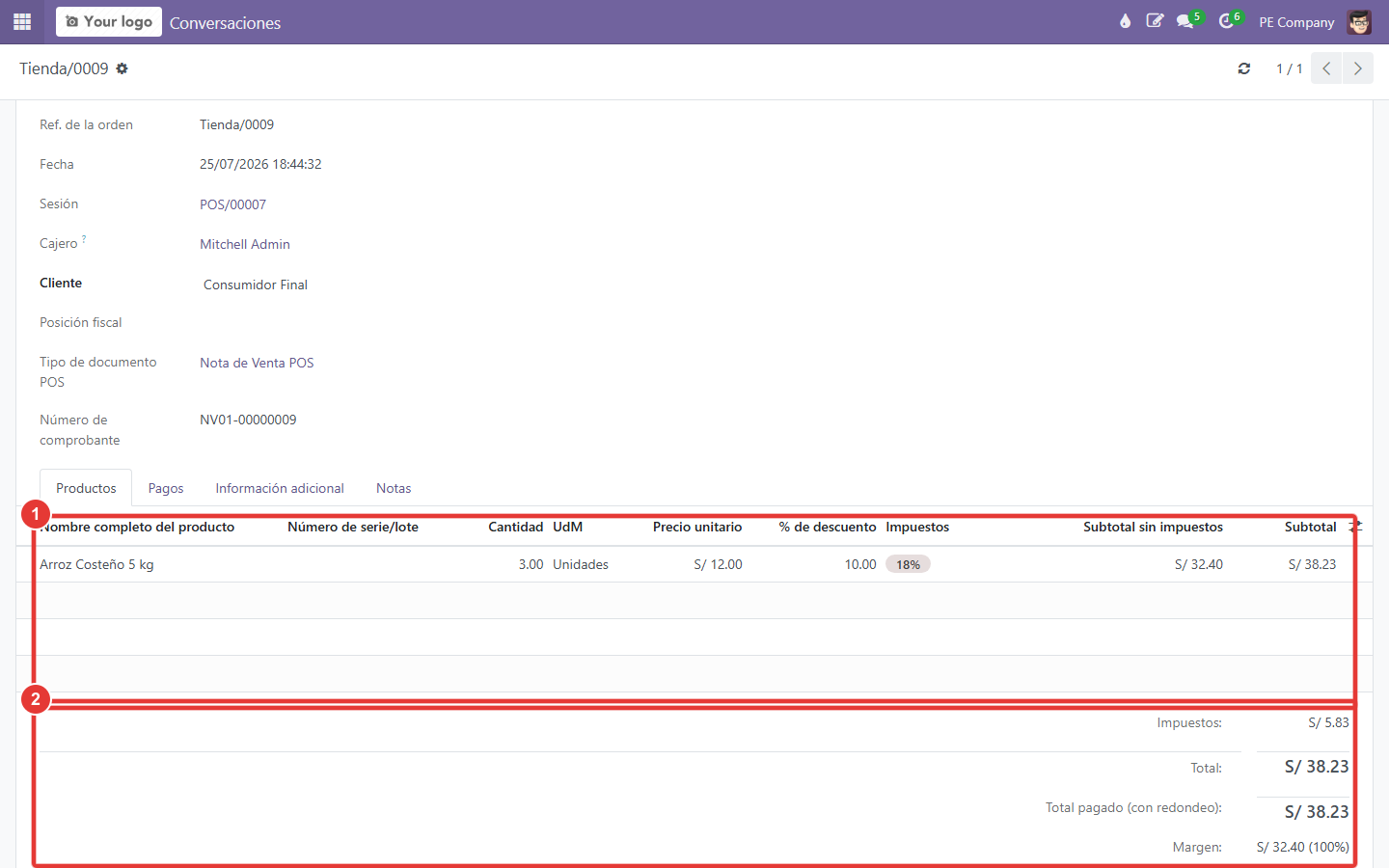The image size is (1389, 868).
Task: Go to next record arrow
Action: click(x=1358, y=68)
